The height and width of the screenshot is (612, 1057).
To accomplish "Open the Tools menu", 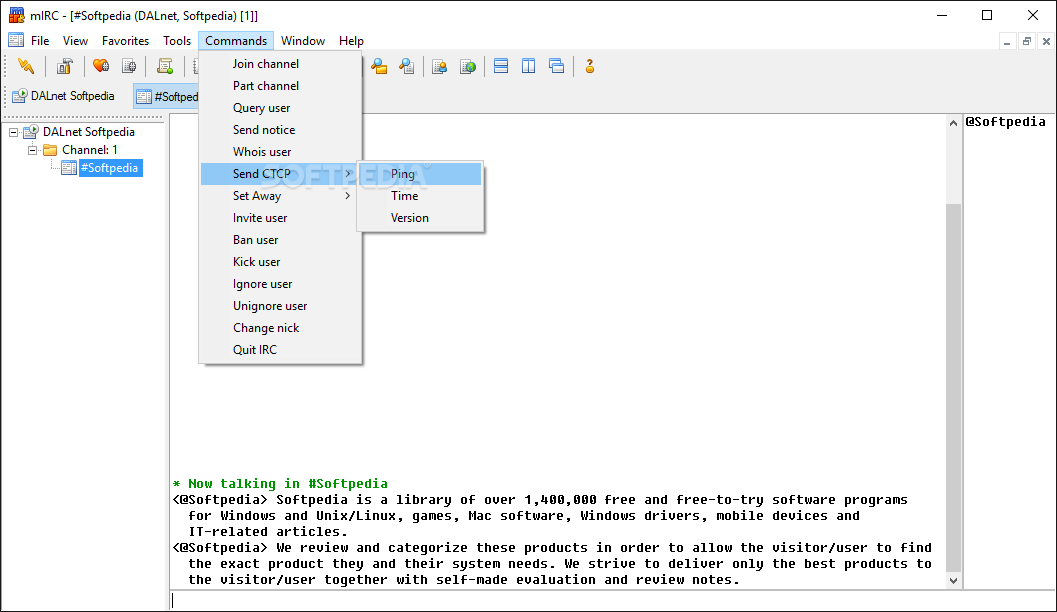I will (177, 40).
